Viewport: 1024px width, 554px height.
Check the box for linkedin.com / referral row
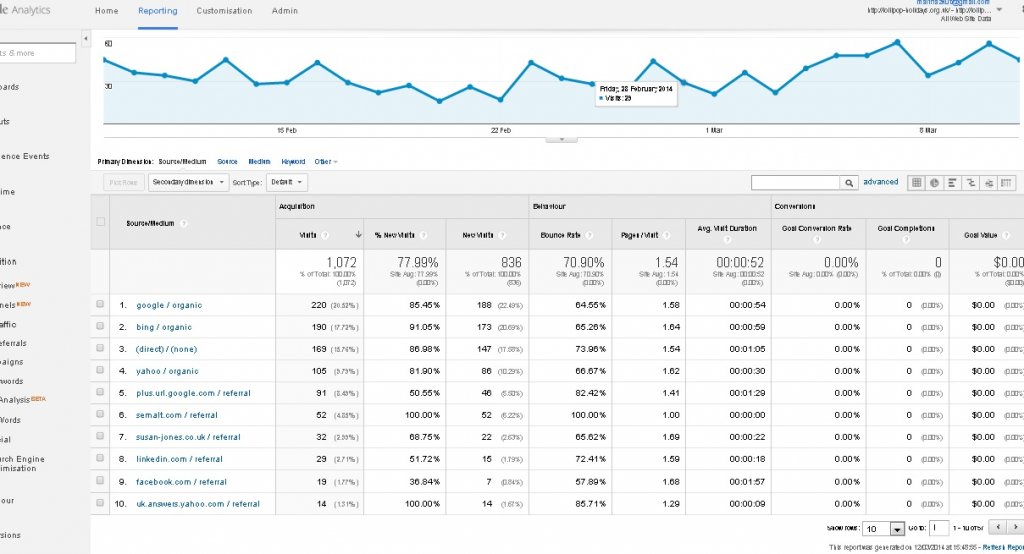100,459
